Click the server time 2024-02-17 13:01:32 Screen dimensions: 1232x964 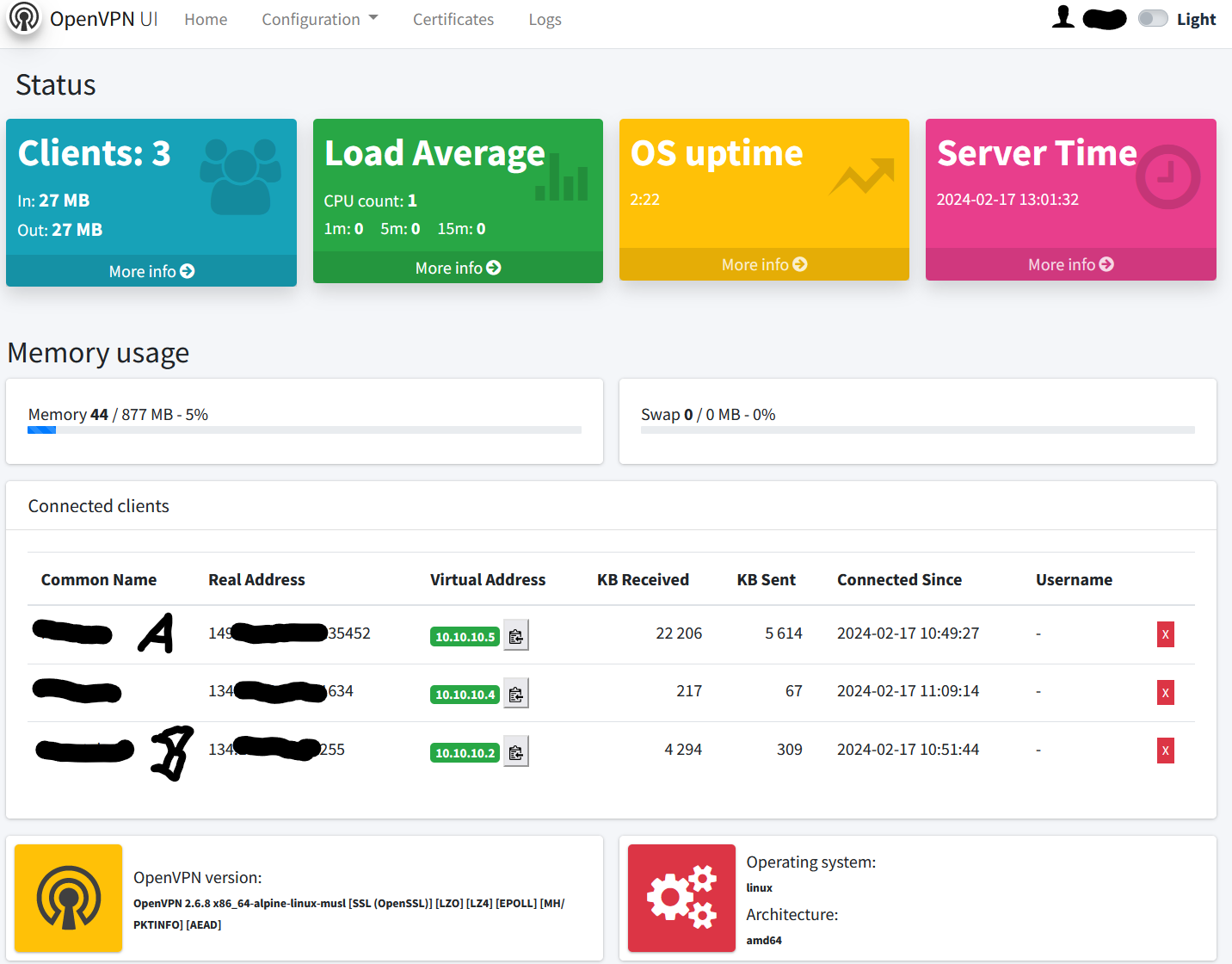point(1007,200)
